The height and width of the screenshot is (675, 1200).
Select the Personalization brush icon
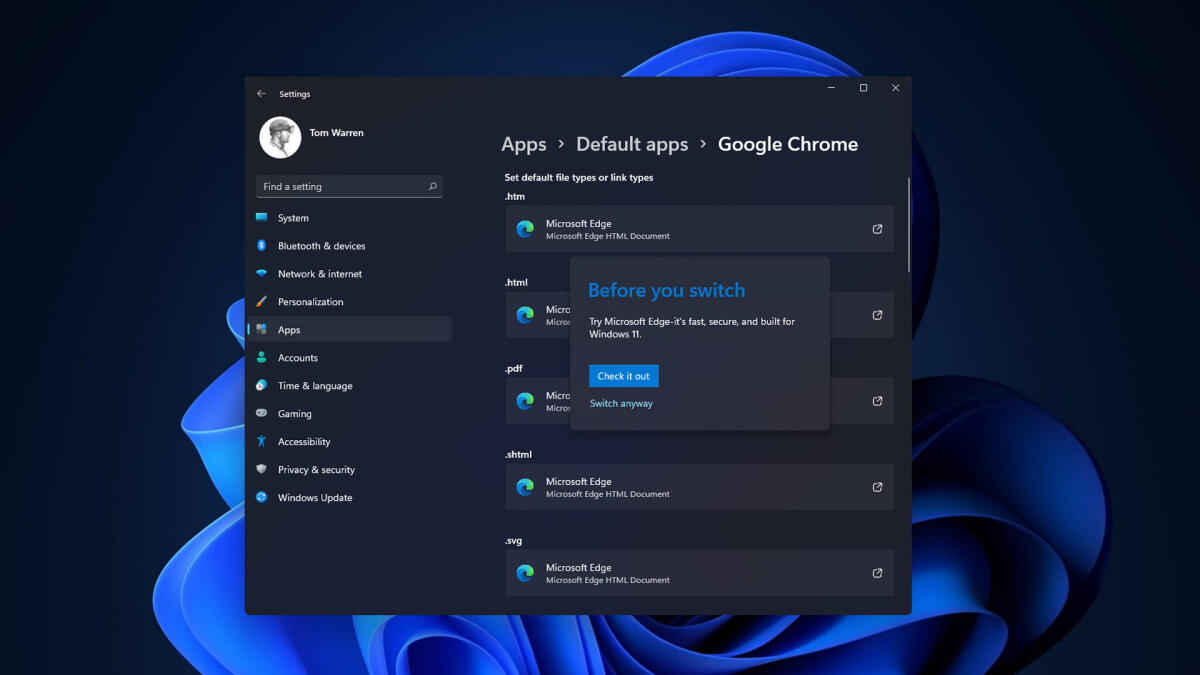point(262,301)
